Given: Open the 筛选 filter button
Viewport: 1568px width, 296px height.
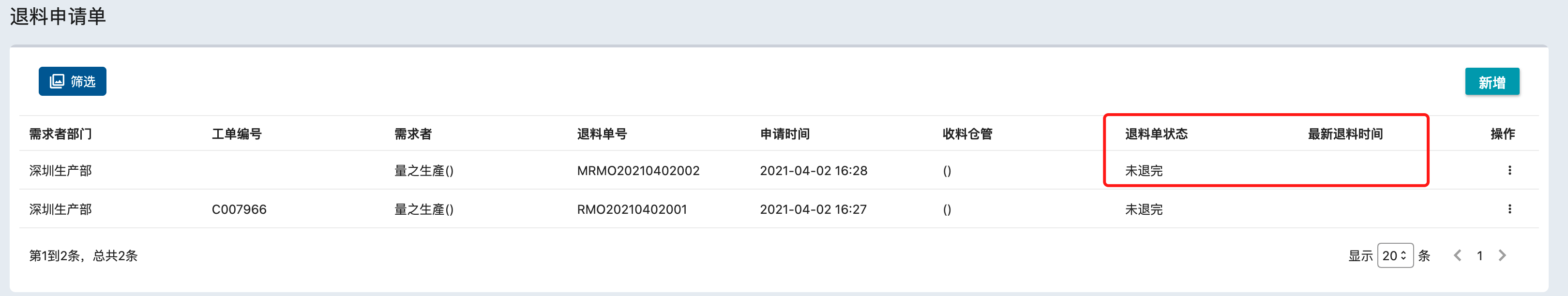Looking at the screenshot, I should 73,81.
